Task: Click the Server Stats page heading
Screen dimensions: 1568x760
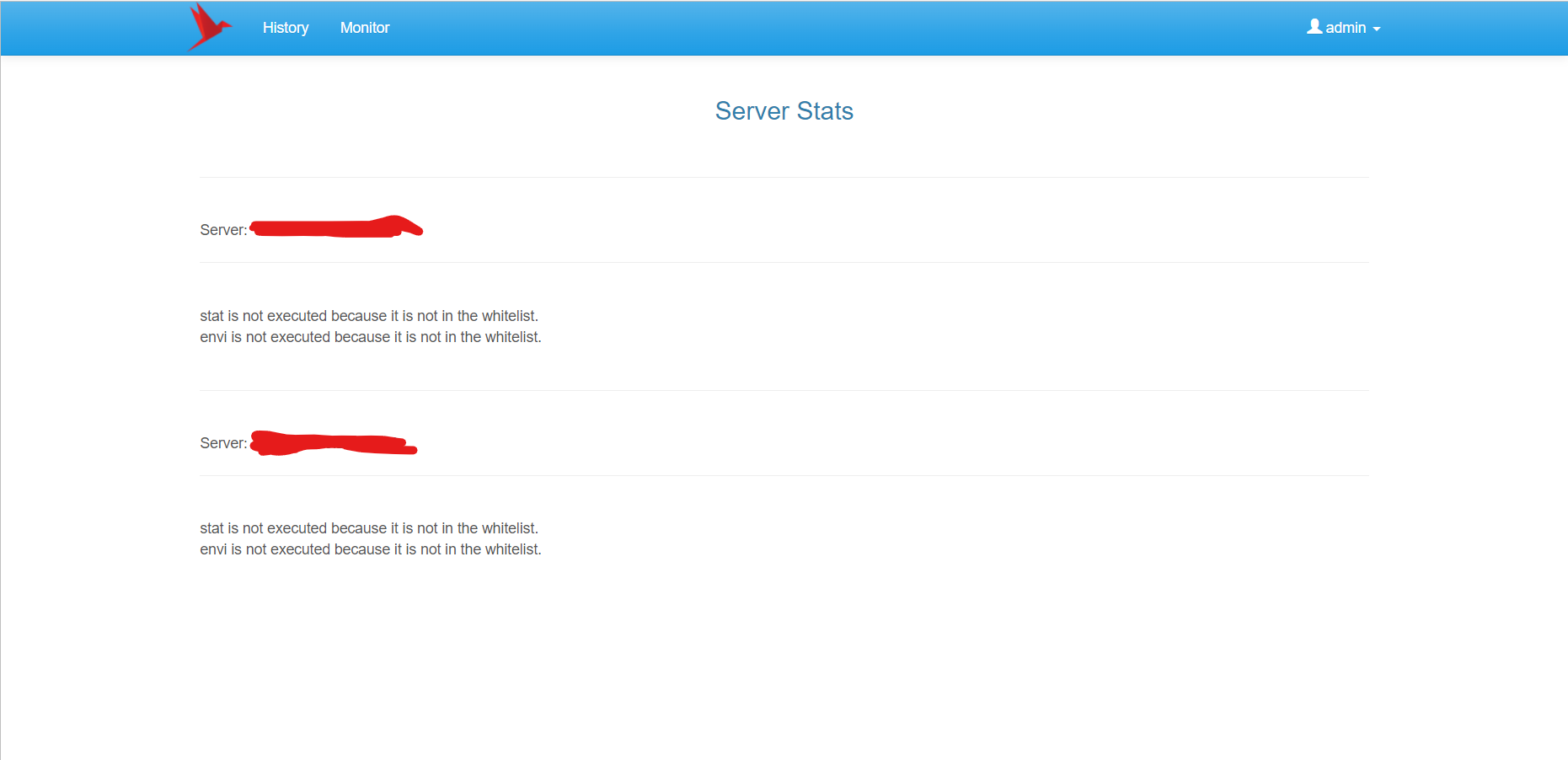Action: 784,110
